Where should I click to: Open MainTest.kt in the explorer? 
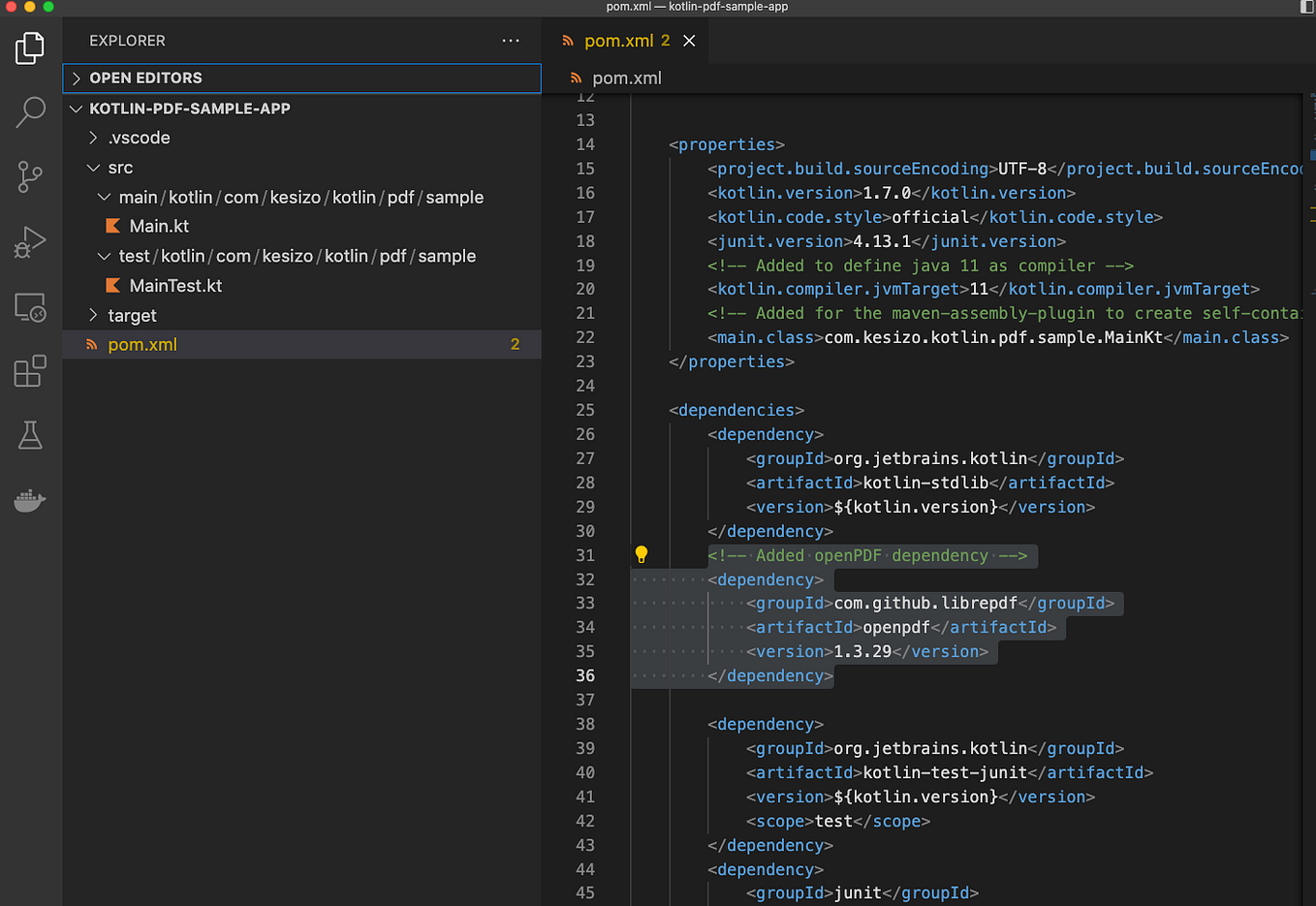click(x=175, y=286)
